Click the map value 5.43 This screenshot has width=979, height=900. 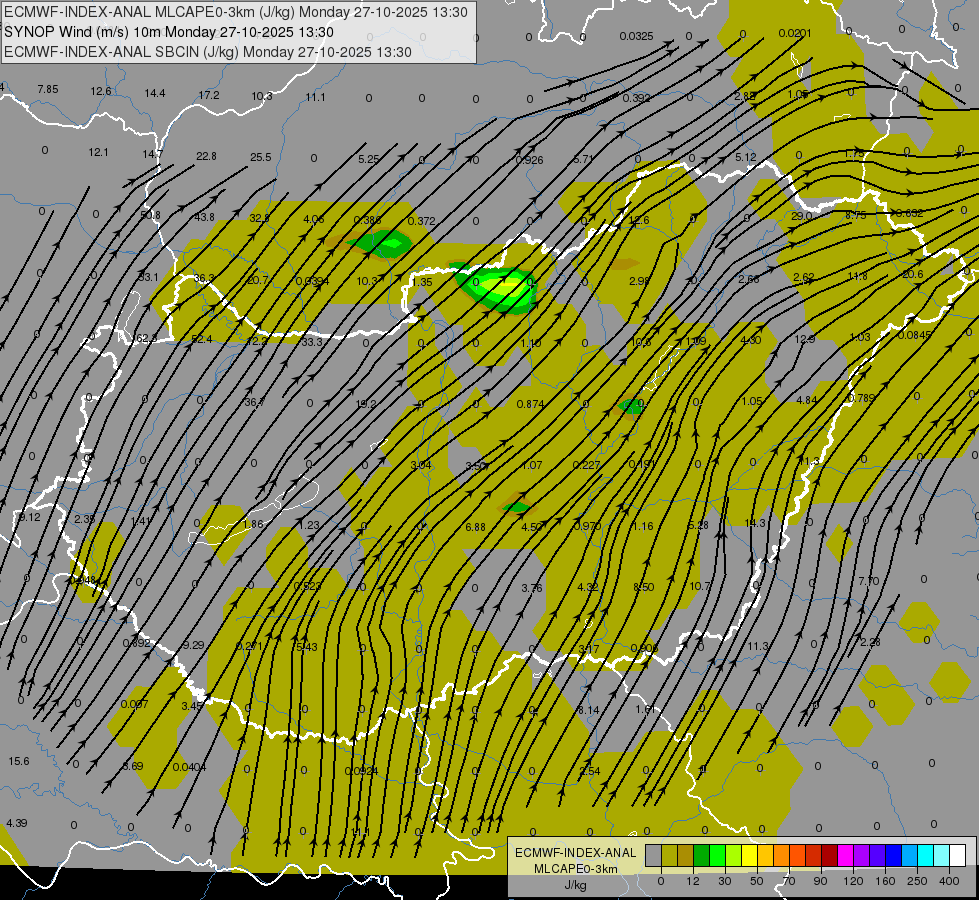point(307,647)
